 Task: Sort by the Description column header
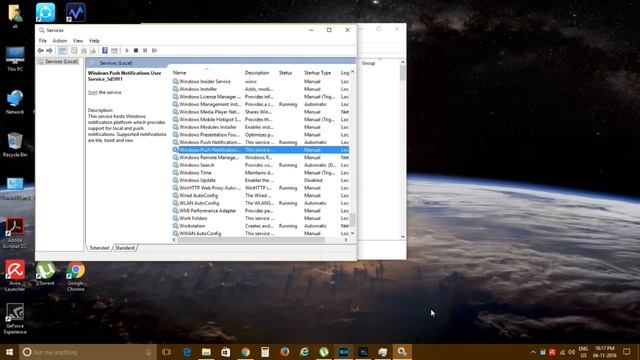(257, 73)
